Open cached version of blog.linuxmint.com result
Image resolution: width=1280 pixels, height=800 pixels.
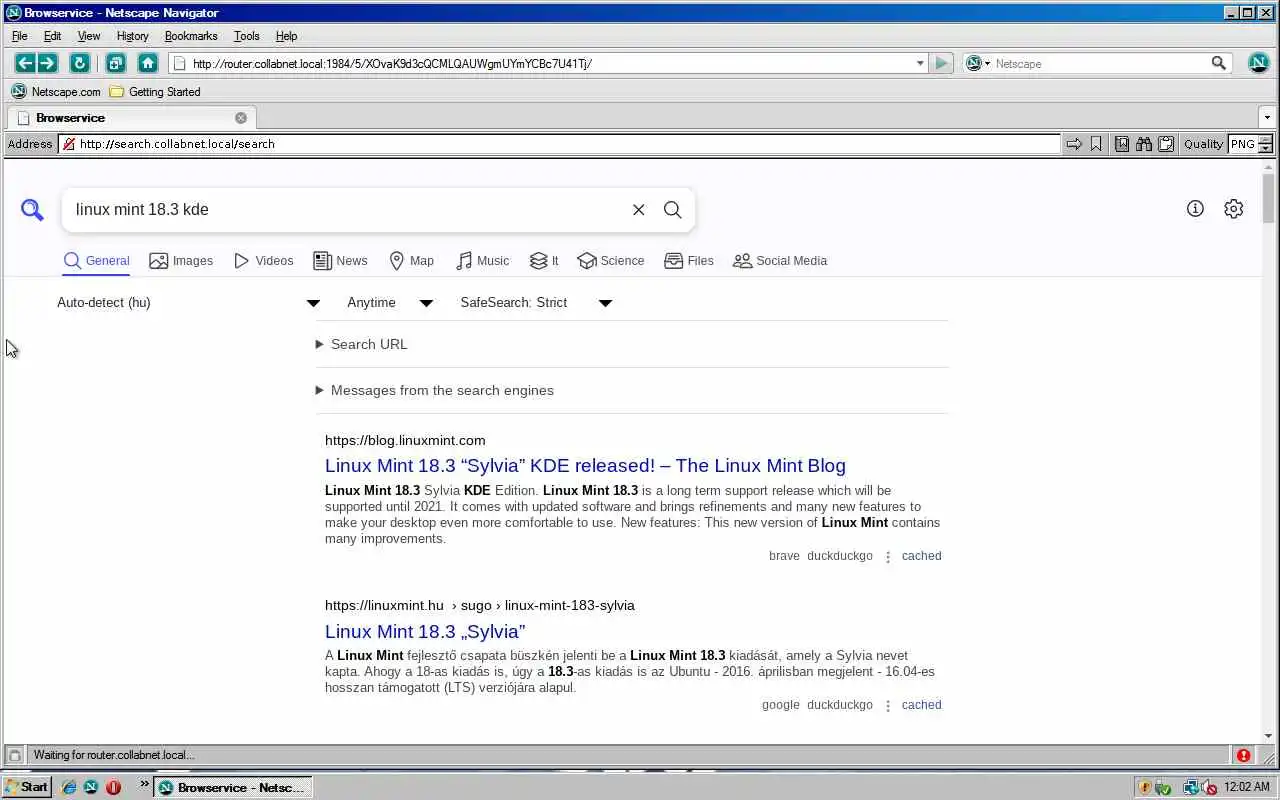pyautogui.click(x=921, y=556)
